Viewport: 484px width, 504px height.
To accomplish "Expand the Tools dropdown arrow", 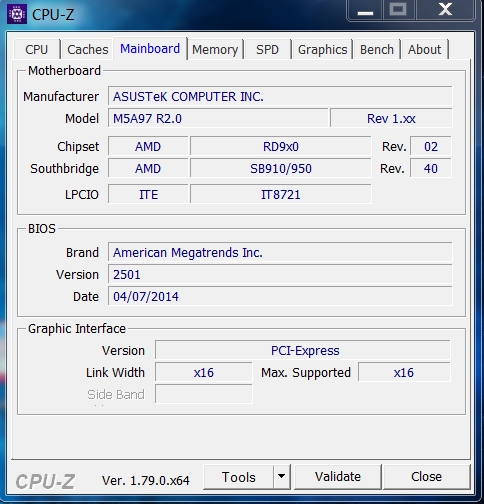I will (x=281, y=477).
